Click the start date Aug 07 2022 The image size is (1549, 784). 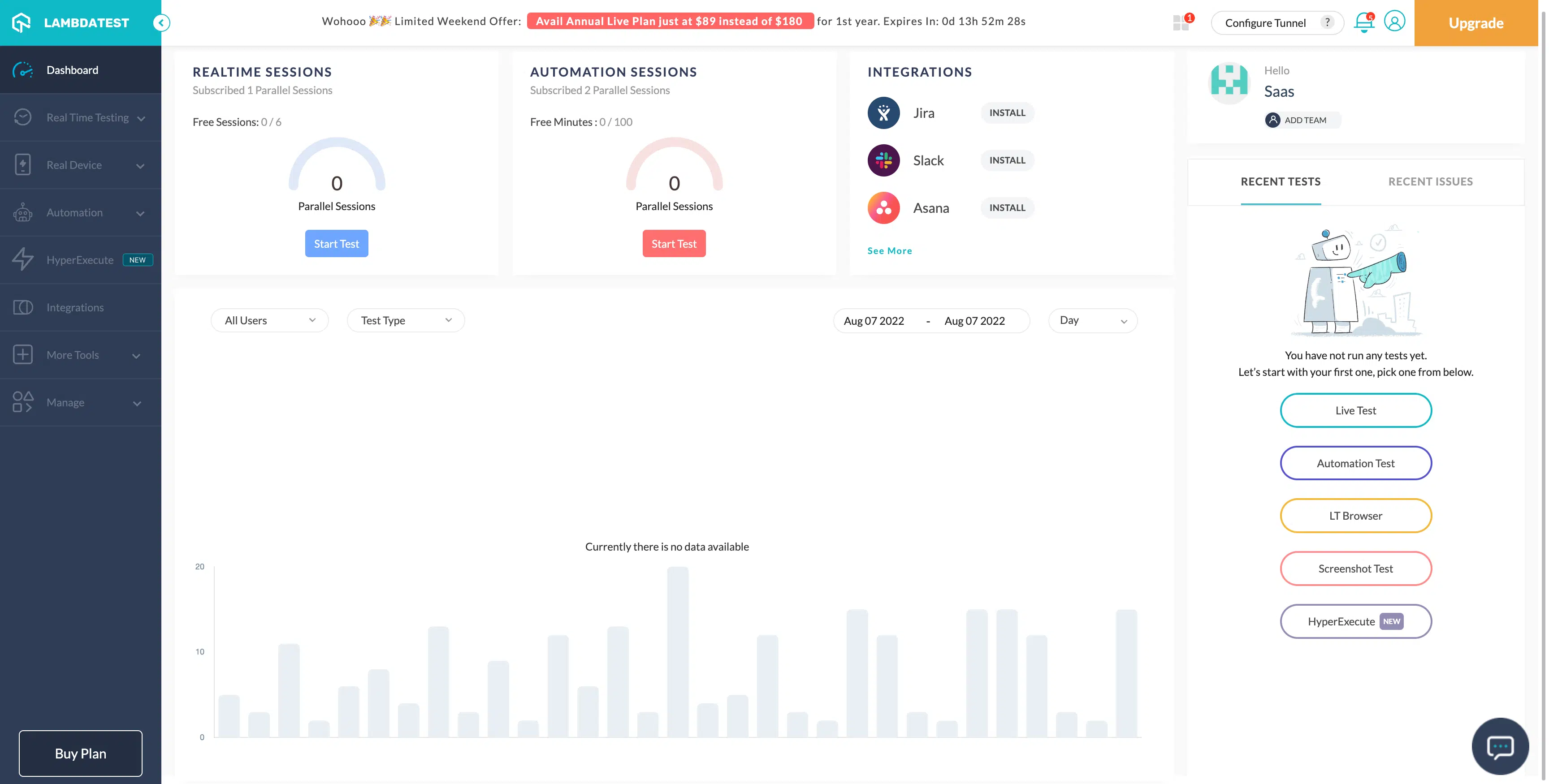click(874, 321)
